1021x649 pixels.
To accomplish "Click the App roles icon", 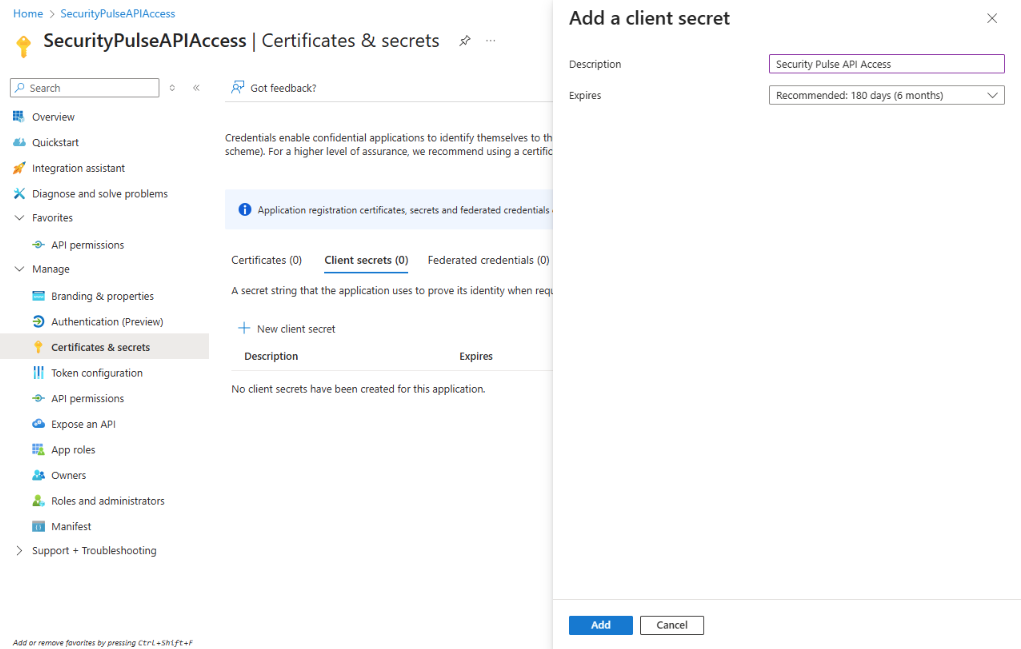I will point(38,449).
